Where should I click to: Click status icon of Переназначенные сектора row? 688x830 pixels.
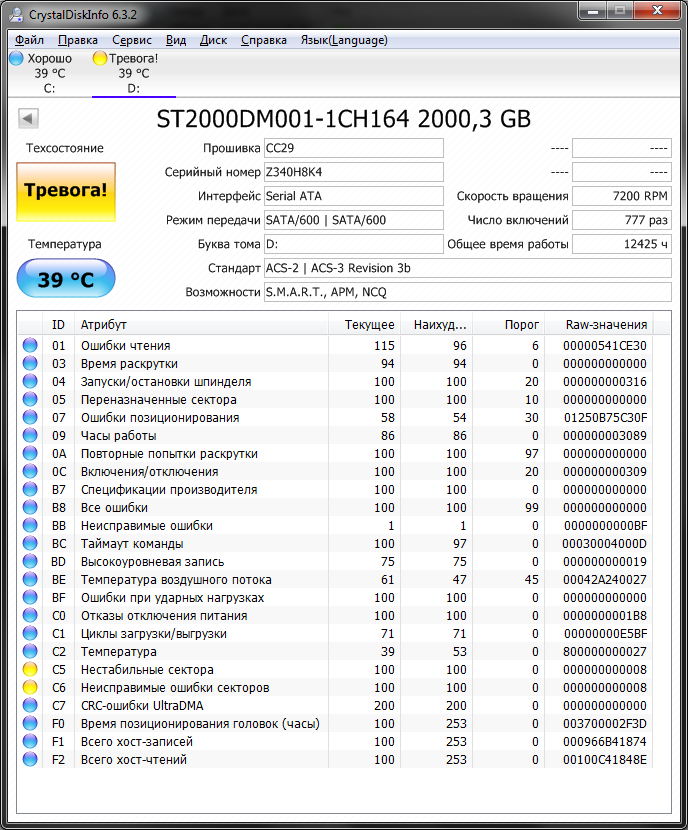(x=30, y=399)
